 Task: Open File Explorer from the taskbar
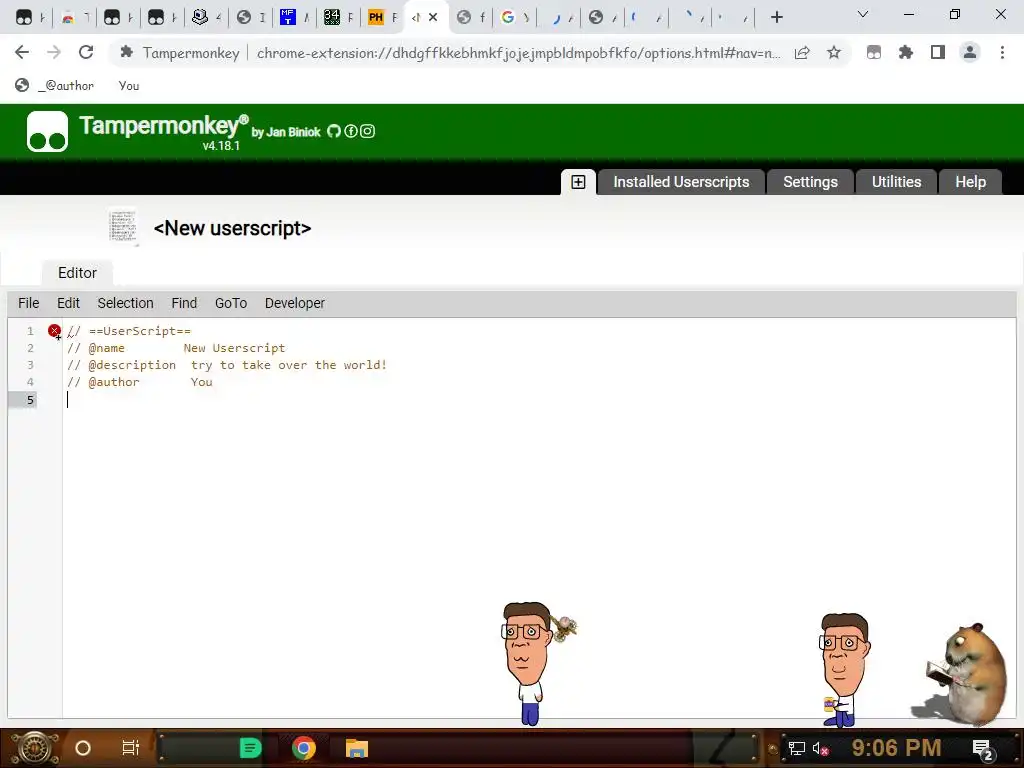(x=357, y=748)
